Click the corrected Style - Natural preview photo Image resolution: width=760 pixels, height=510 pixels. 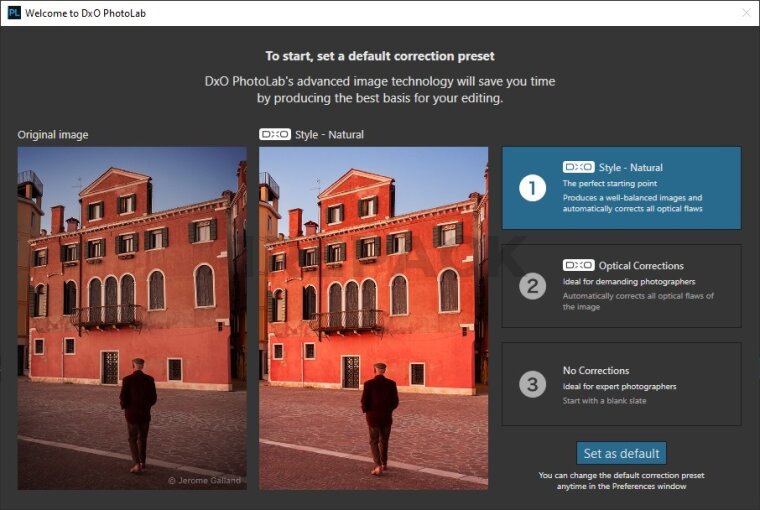coord(373,318)
